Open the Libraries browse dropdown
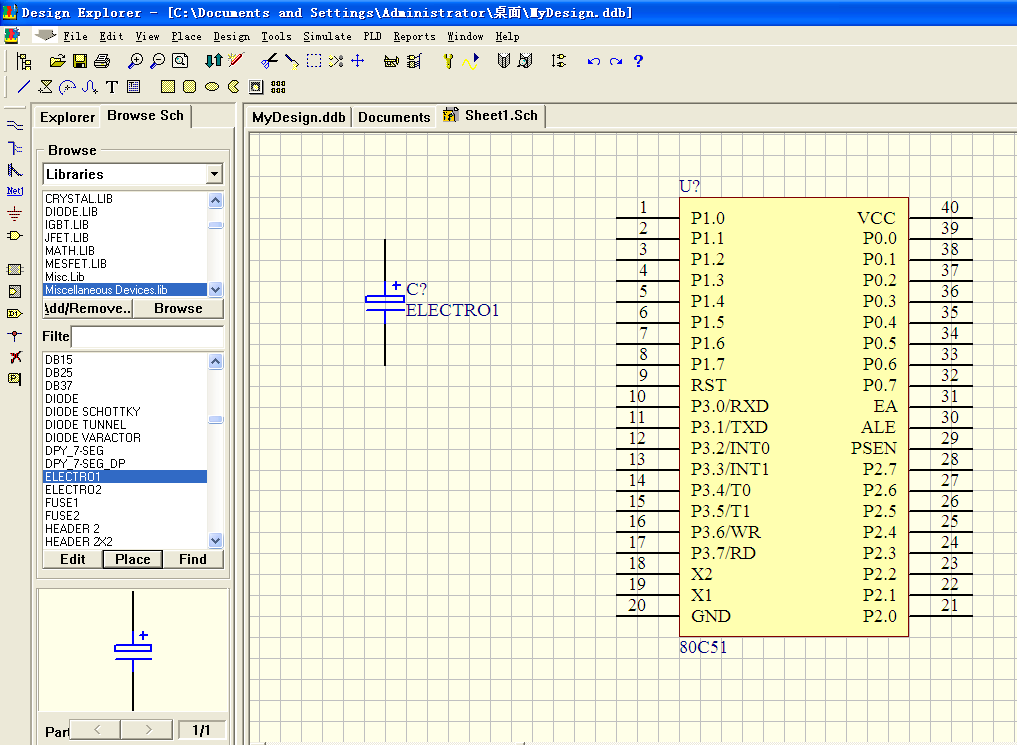The image size is (1017, 745). (214, 174)
